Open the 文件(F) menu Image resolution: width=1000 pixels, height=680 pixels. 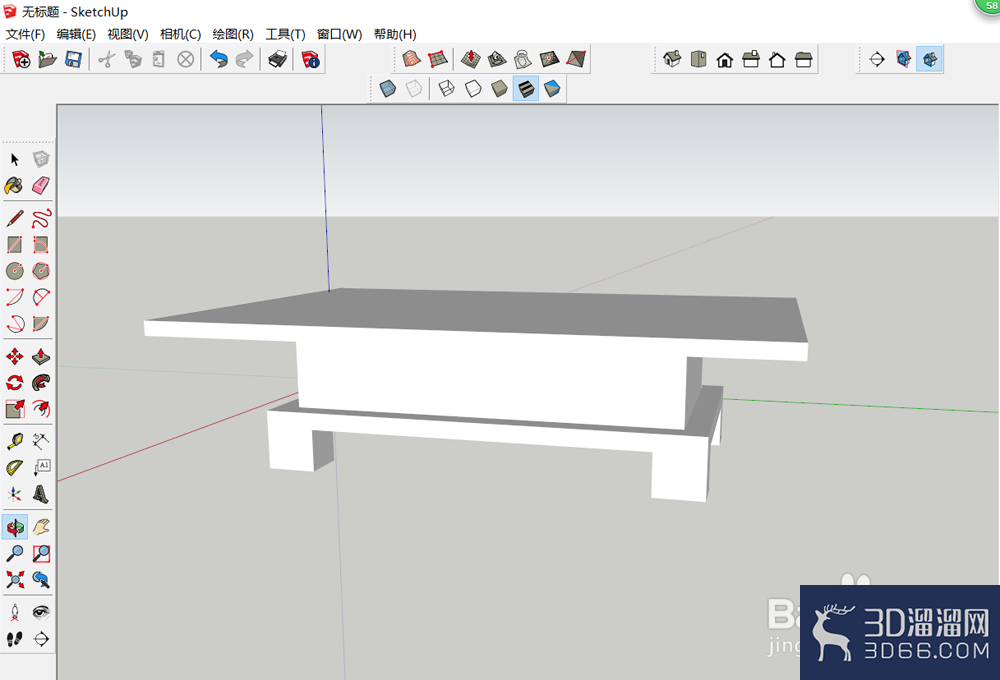tap(25, 34)
